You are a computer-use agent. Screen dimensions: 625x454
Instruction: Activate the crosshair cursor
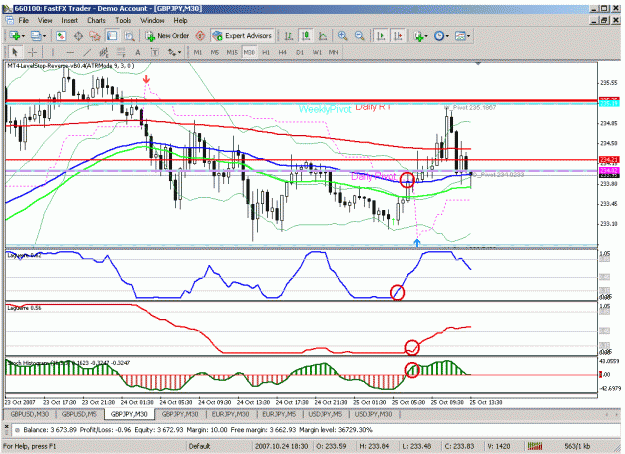(x=32, y=52)
